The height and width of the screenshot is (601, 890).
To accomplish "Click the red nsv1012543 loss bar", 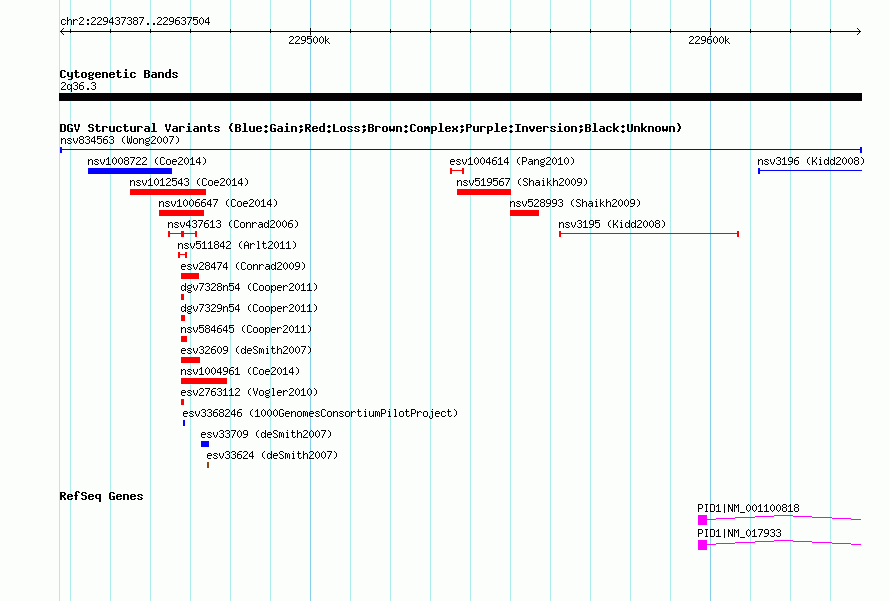I will 168,192.
